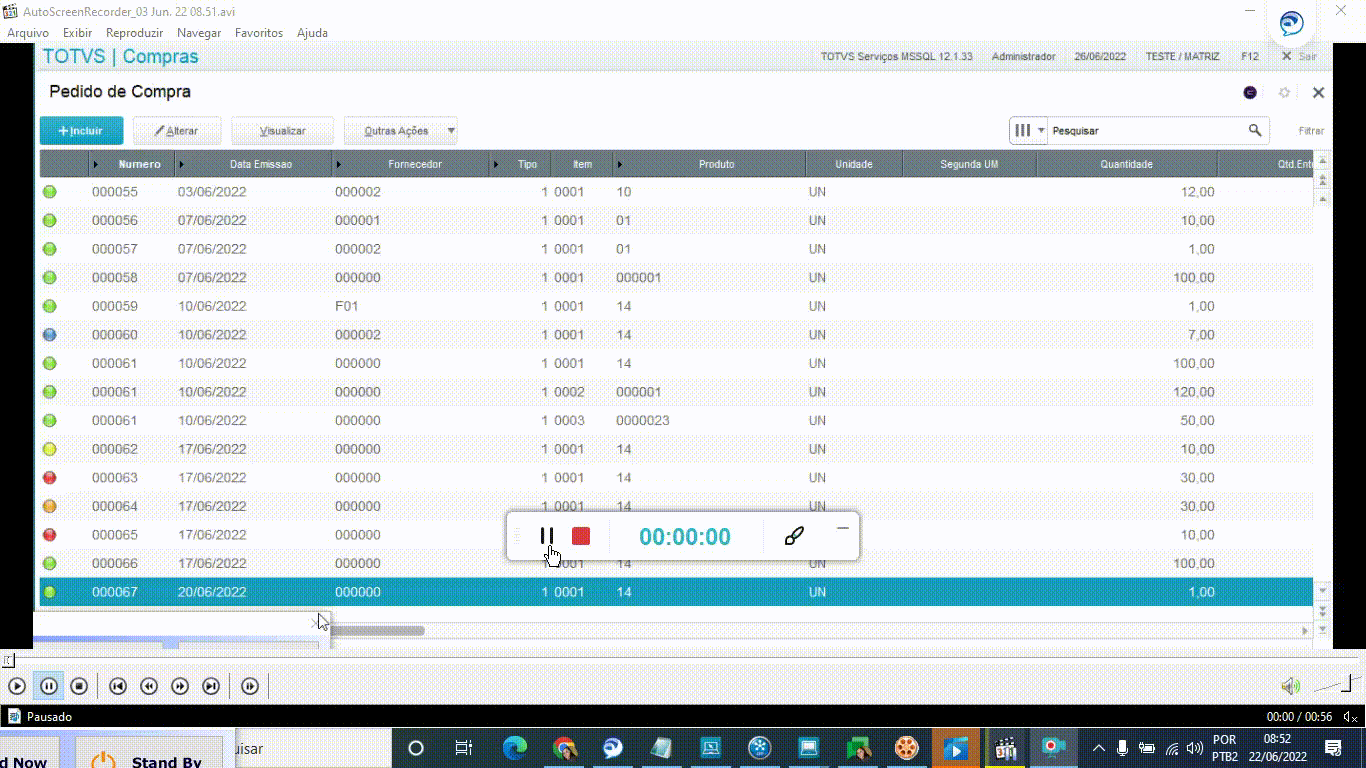Open the Ajuda menu

pos(312,33)
